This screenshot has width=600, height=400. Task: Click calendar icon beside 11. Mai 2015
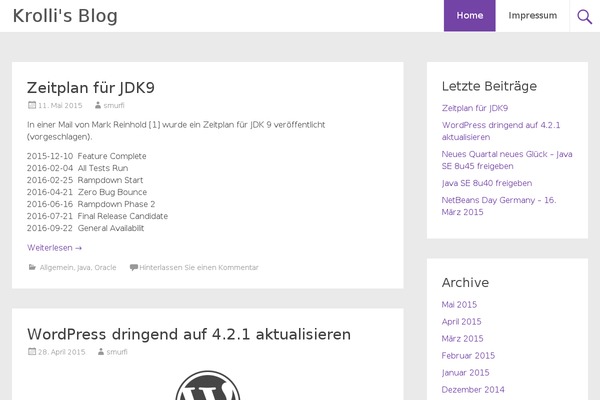[x=32, y=105]
